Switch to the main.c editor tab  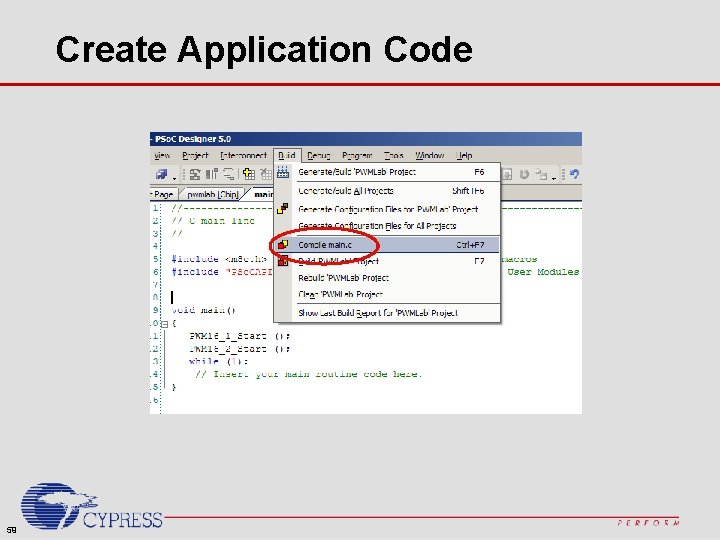(262, 194)
